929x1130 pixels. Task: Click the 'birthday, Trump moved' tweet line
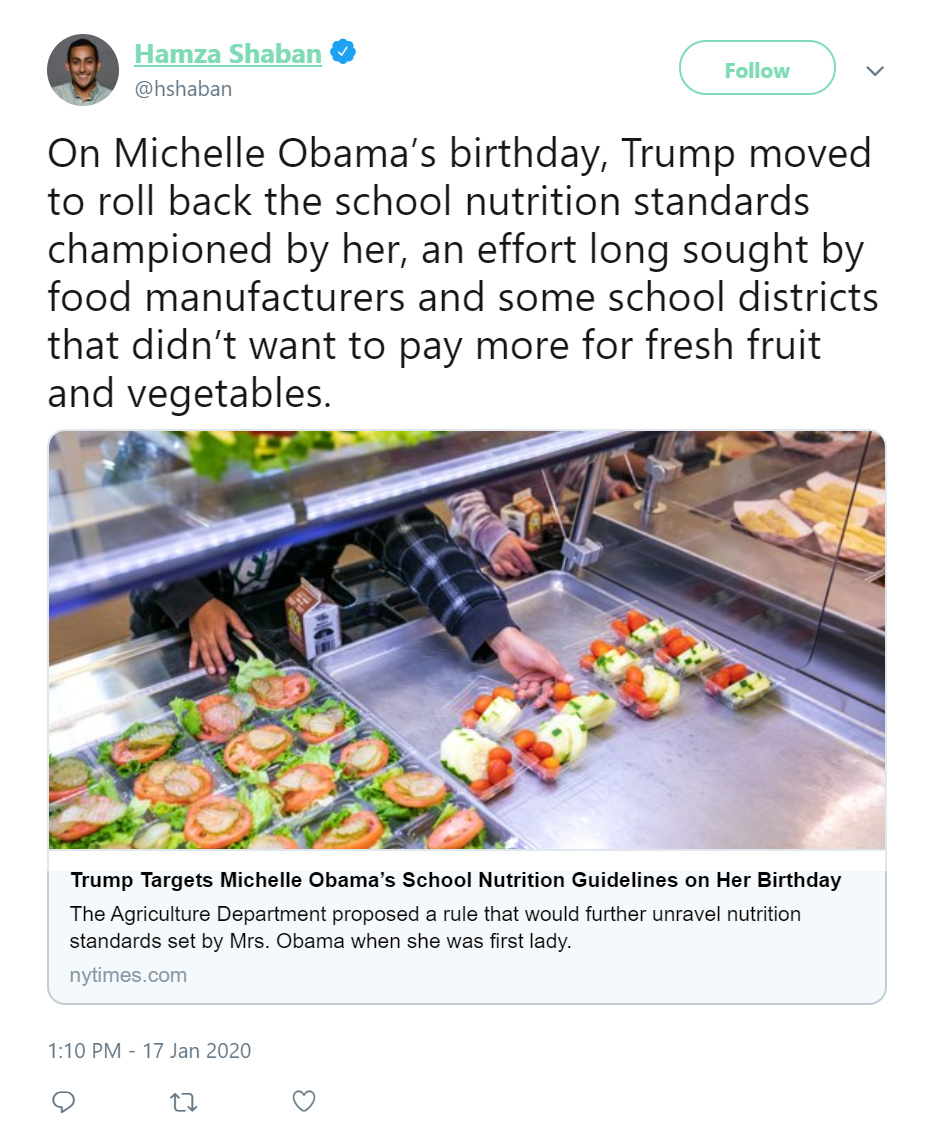pyautogui.click(x=660, y=154)
